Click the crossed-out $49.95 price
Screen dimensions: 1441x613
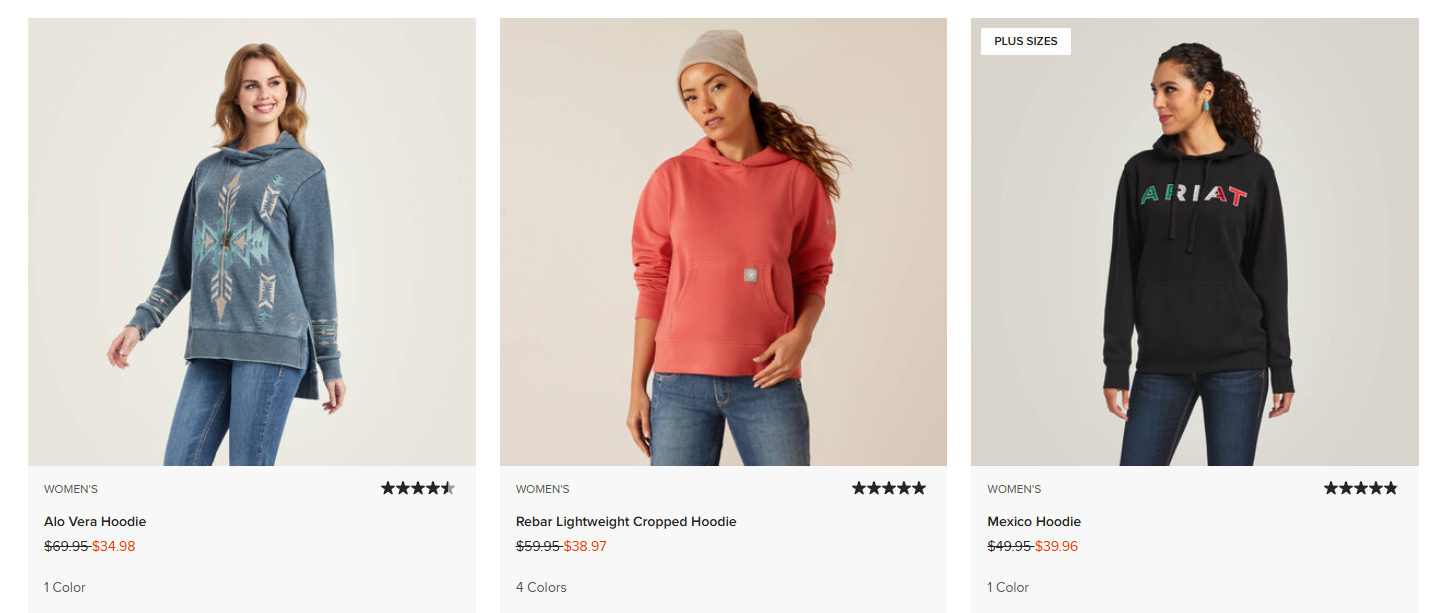coord(1012,546)
